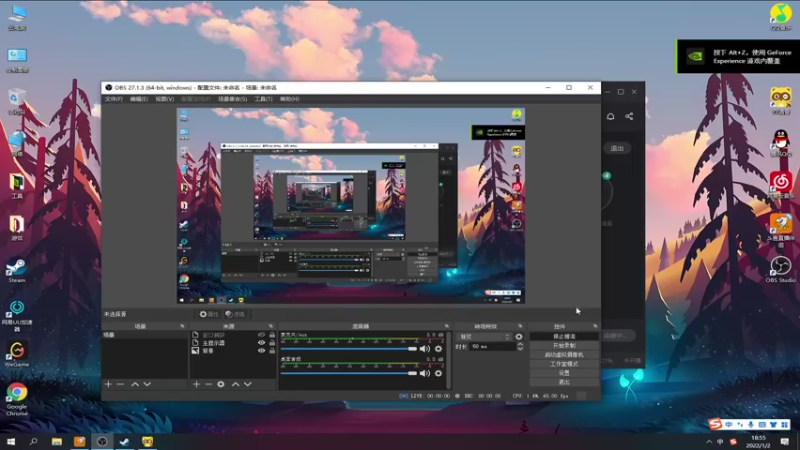The height and width of the screenshot is (450, 800).
Task: Open File Explorer from the taskbar
Action: point(57,442)
